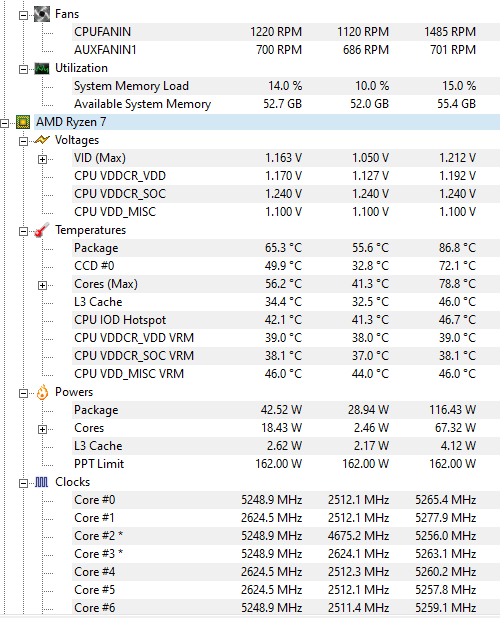Click the Powers flame icon
500x618 pixels.
(x=42, y=392)
